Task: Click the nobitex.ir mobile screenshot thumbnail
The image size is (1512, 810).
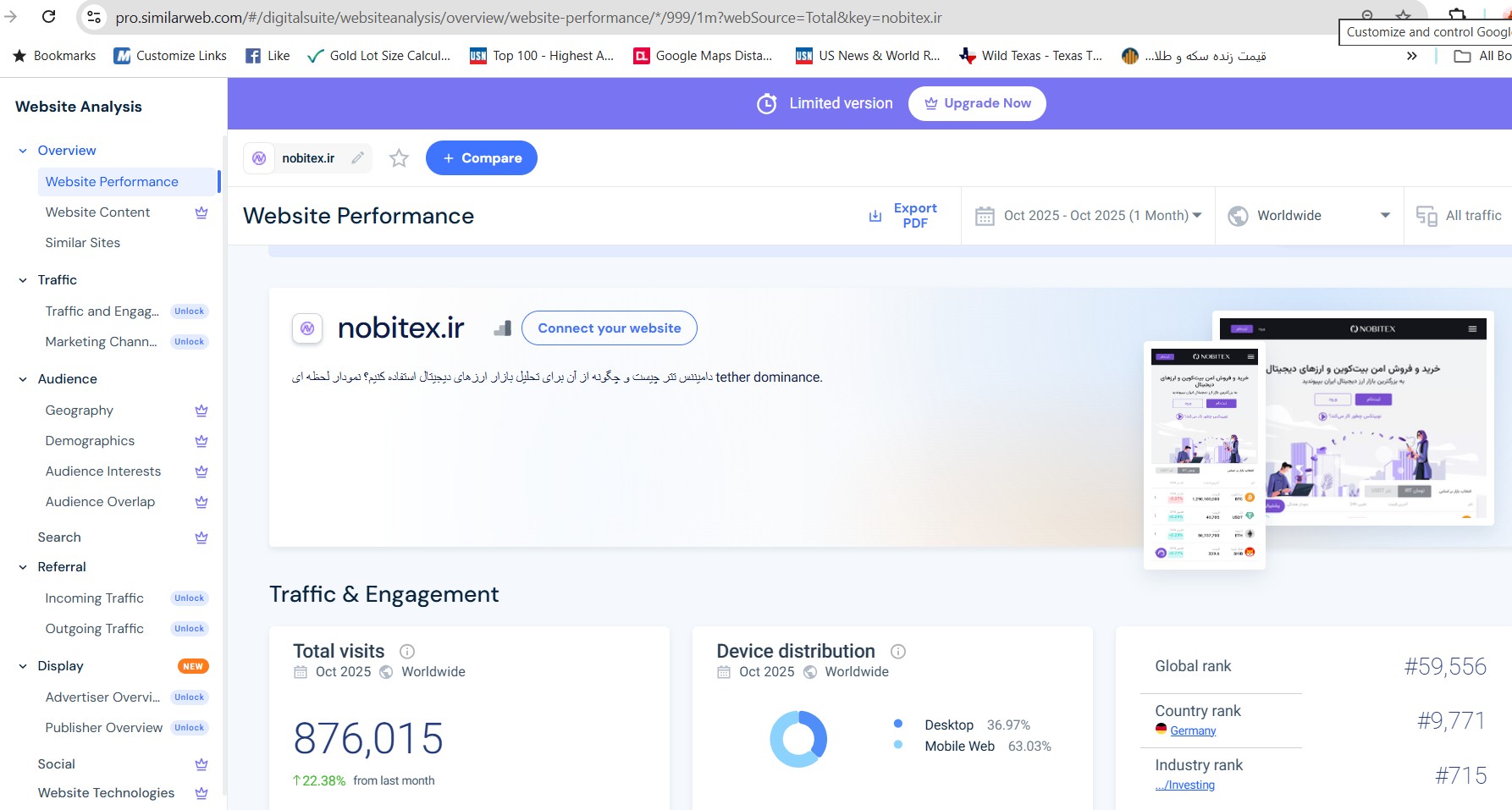Action: 1204,455
